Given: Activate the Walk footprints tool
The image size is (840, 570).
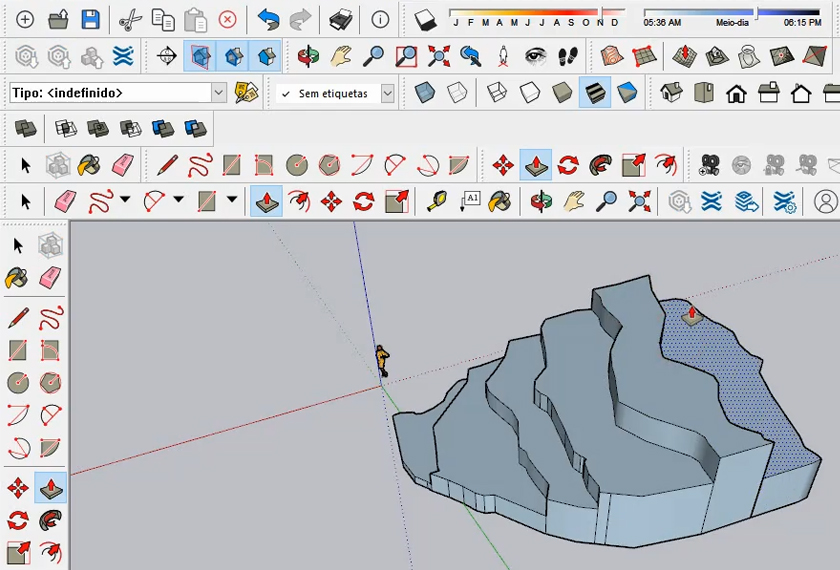Looking at the screenshot, I should pos(568,56).
